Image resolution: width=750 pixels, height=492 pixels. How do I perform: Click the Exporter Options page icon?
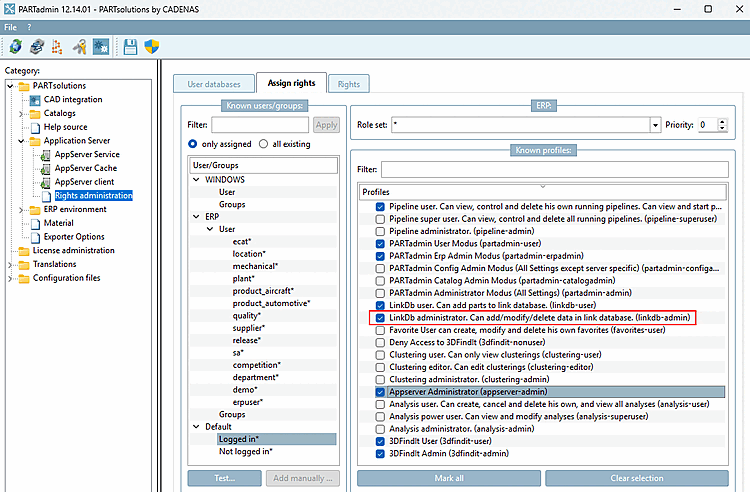coord(35,237)
